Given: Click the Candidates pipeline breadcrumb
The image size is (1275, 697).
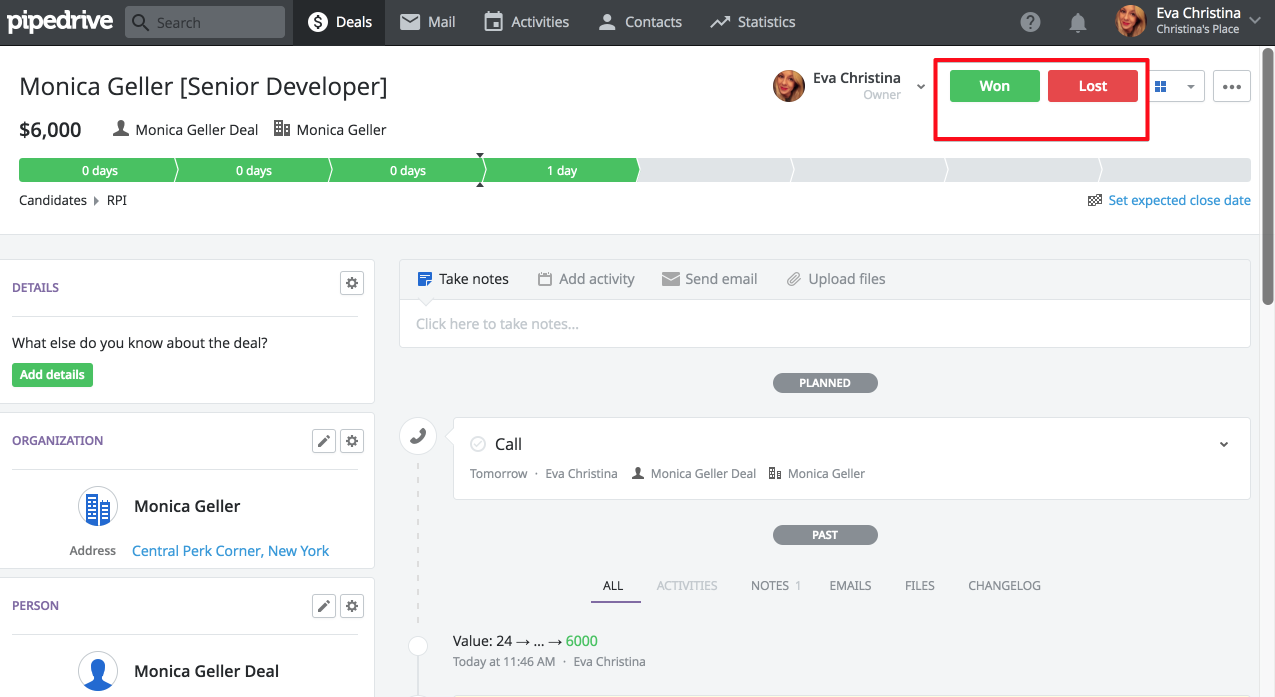Looking at the screenshot, I should click(53, 200).
